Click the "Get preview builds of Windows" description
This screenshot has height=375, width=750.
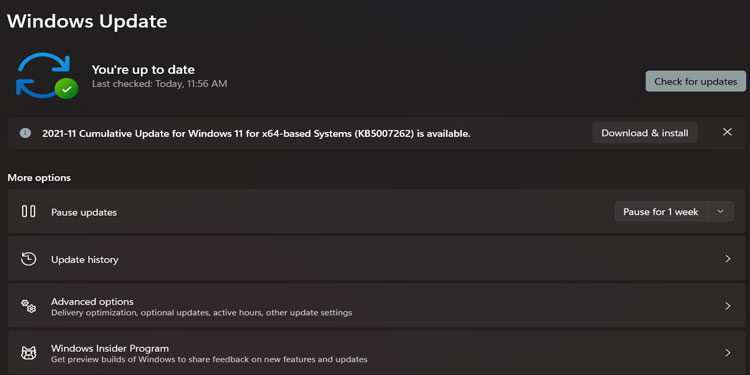click(x=209, y=359)
